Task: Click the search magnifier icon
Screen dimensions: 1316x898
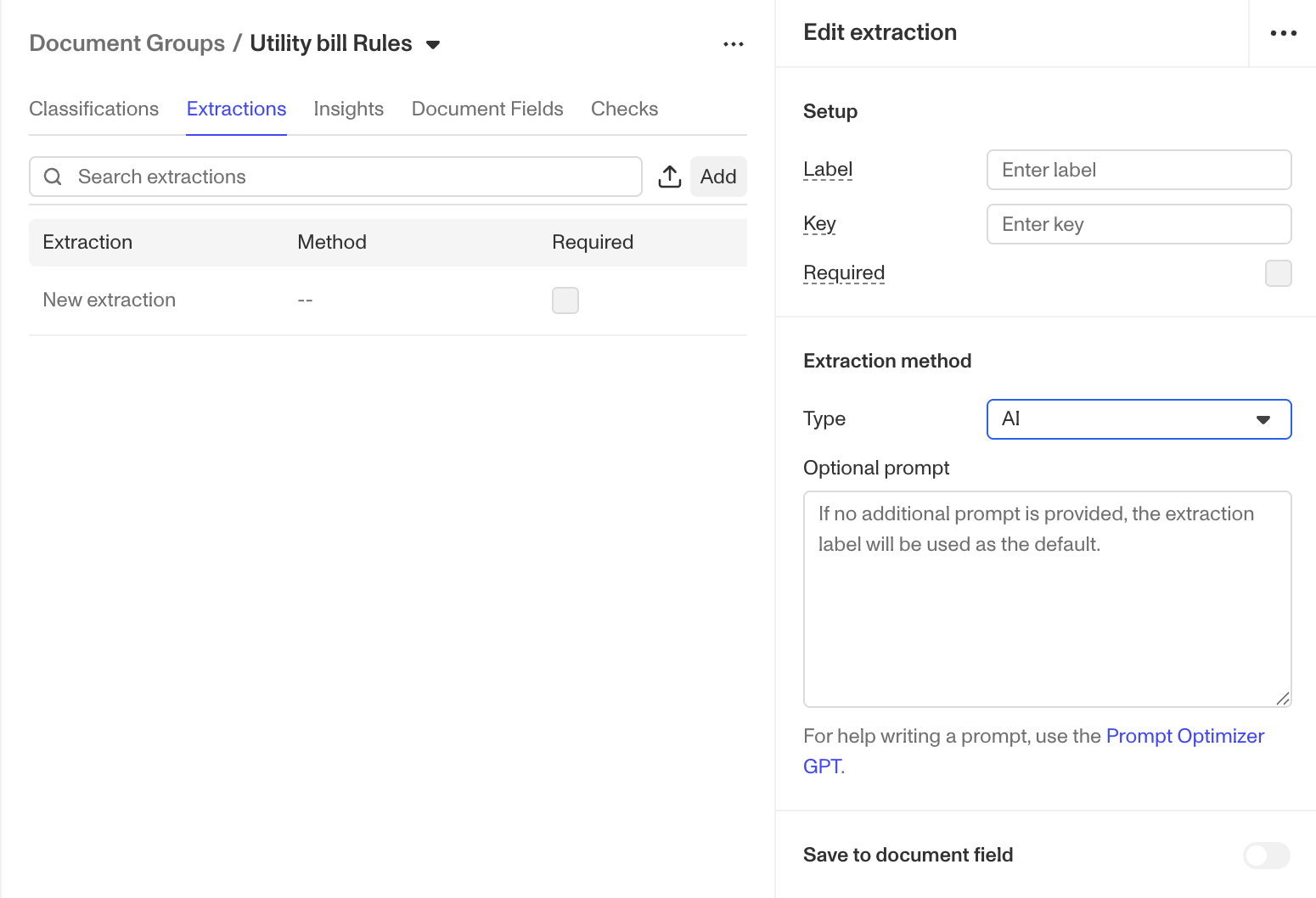Action: (x=53, y=177)
